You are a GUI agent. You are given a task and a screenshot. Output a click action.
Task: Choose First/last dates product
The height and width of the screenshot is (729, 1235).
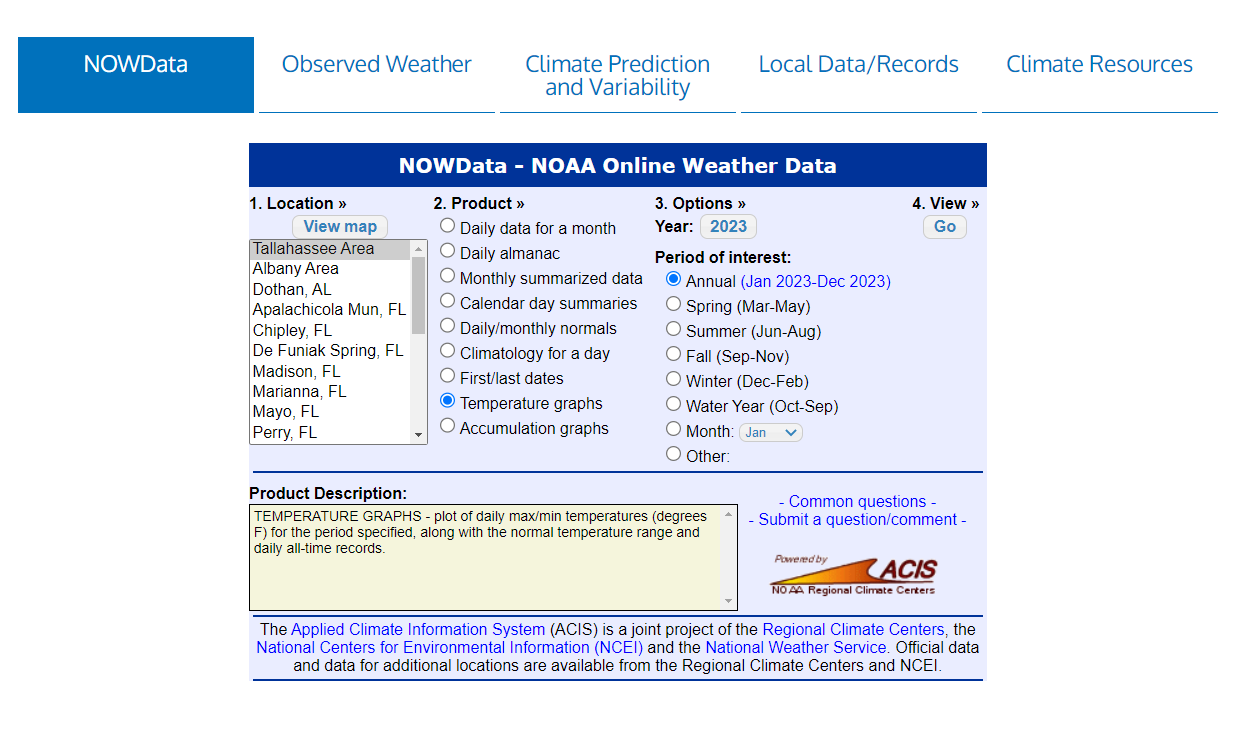point(447,377)
